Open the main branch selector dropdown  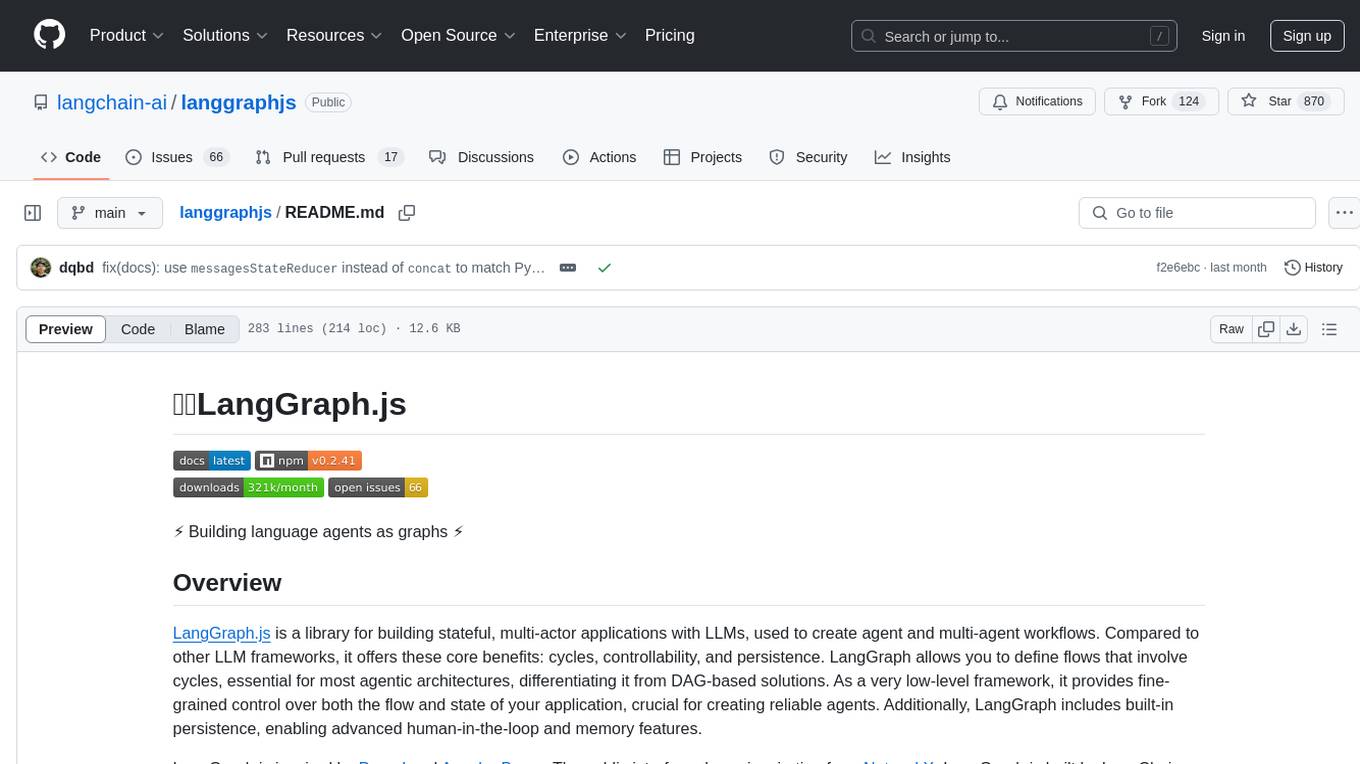pyautogui.click(x=110, y=213)
